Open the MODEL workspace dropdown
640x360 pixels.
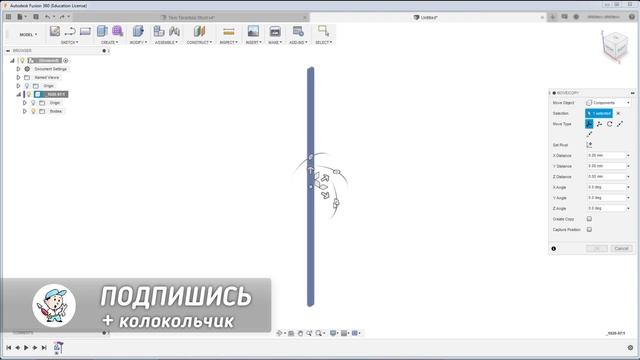(x=28, y=35)
